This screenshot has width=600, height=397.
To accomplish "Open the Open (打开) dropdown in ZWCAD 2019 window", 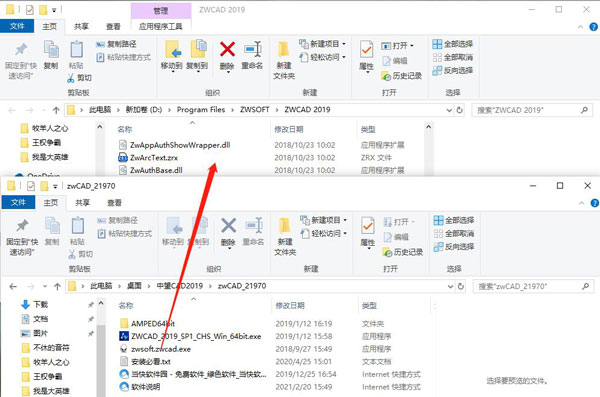I will pos(398,46).
